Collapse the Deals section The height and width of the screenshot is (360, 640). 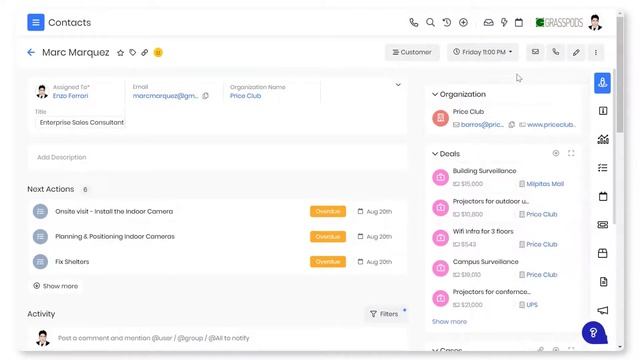(435, 154)
